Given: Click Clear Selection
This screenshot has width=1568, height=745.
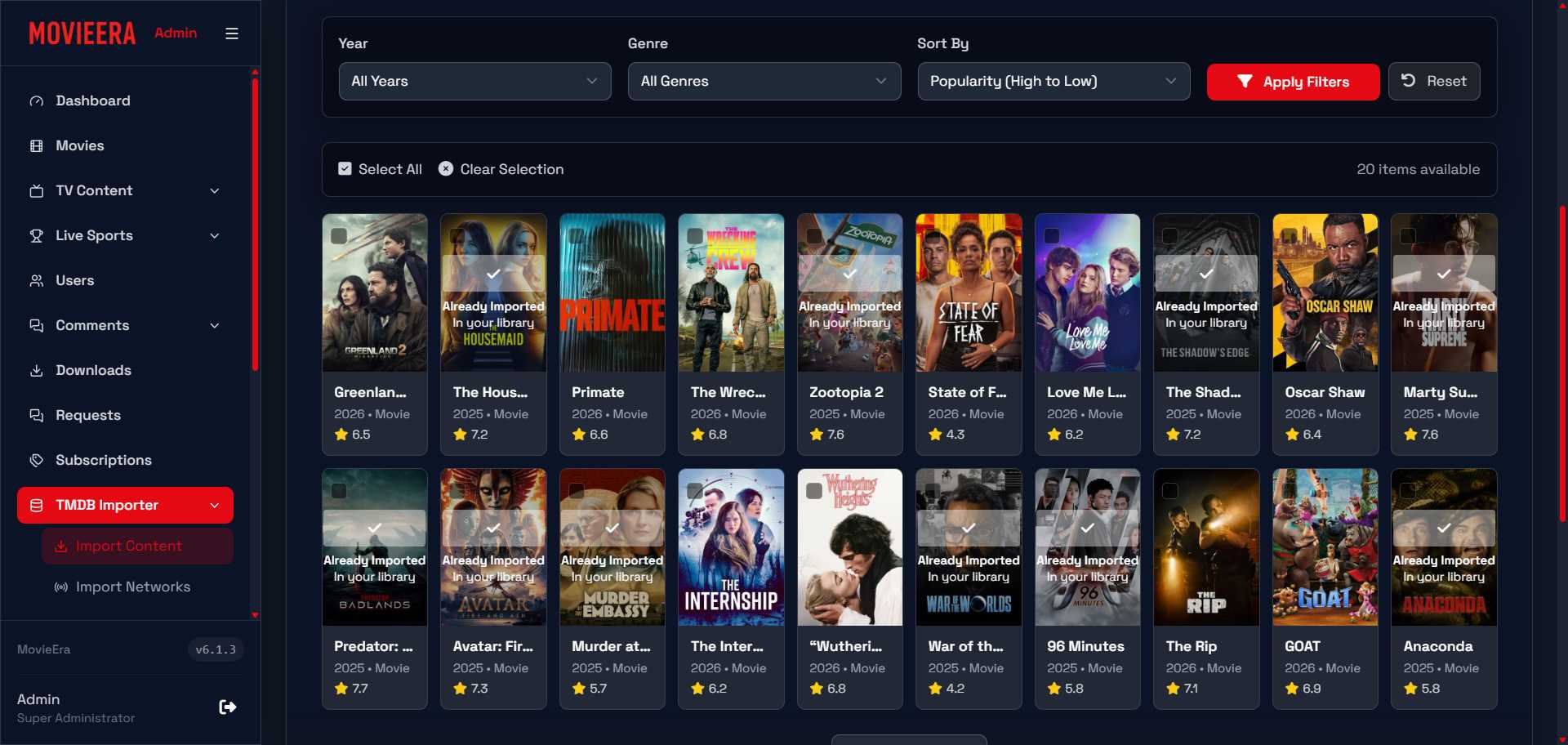Looking at the screenshot, I should point(501,169).
